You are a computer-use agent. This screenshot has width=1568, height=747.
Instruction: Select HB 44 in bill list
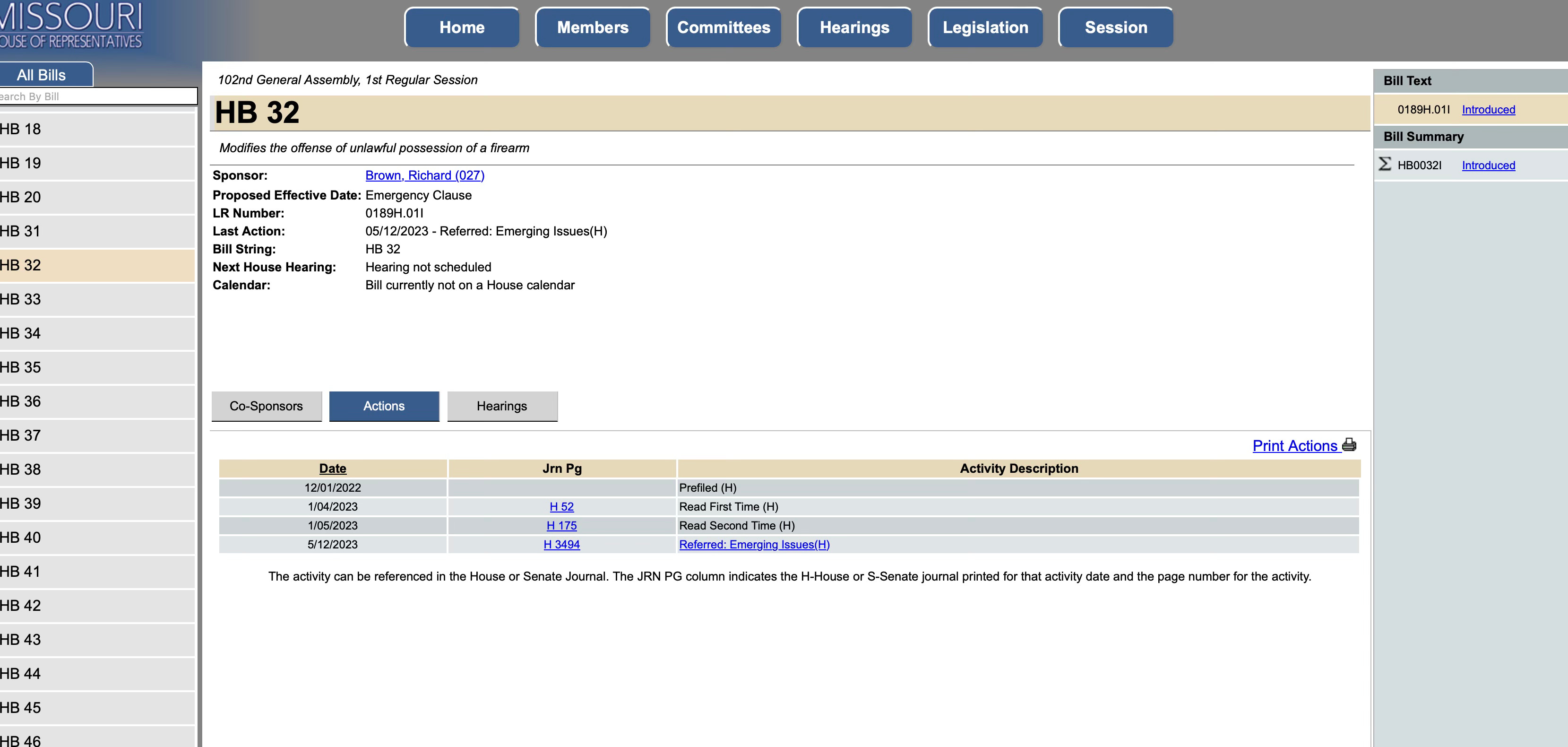pyautogui.click(x=97, y=674)
